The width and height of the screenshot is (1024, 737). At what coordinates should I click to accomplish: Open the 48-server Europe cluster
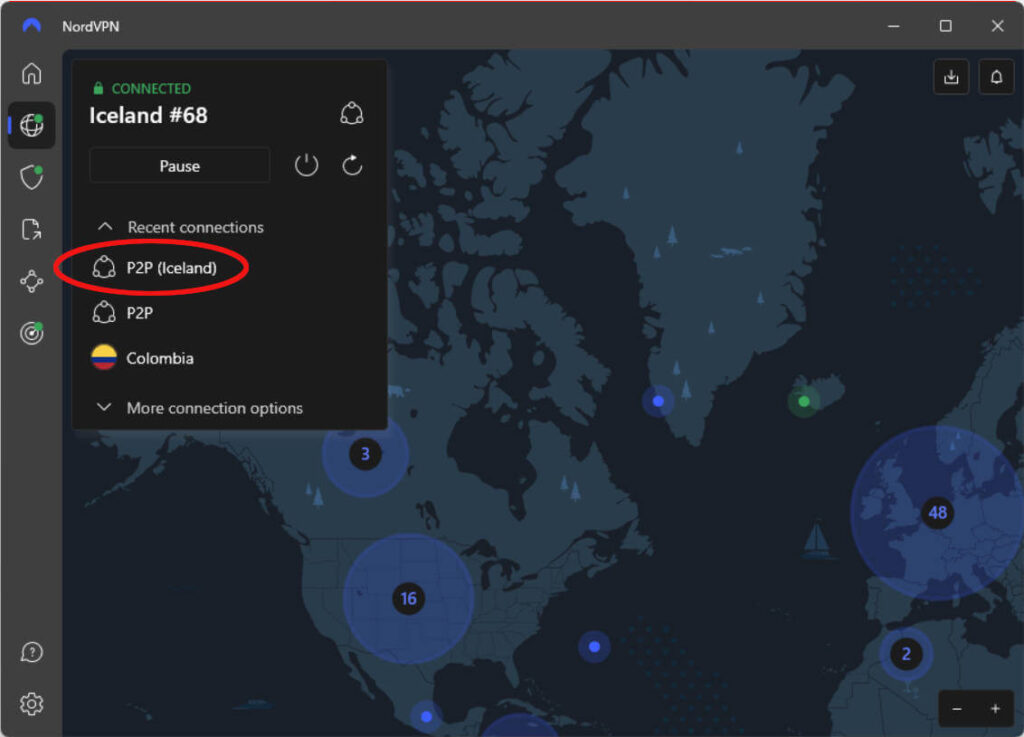pyautogui.click(x=937, y=512)
